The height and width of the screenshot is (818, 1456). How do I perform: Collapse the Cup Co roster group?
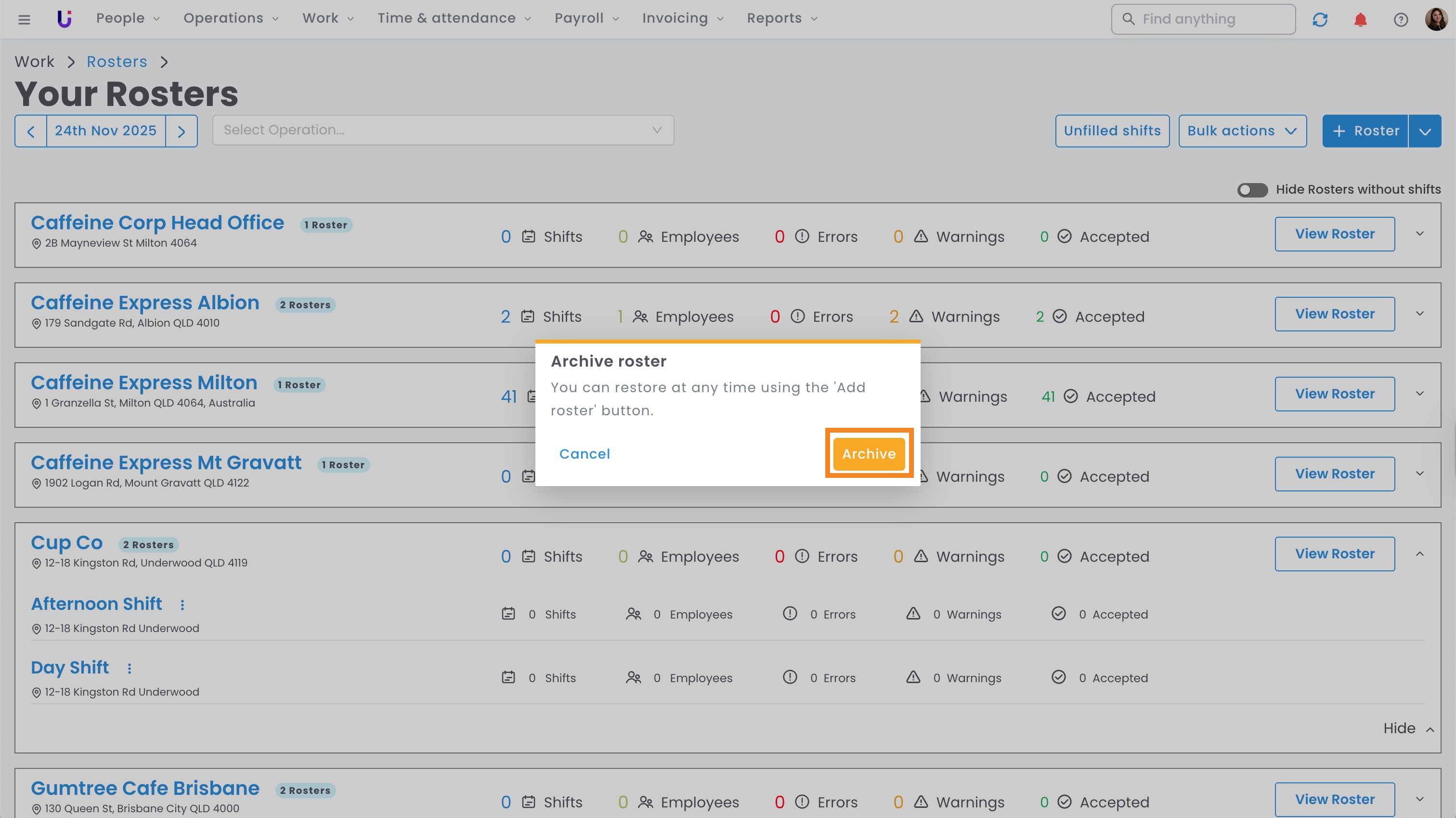(1419, 554)
